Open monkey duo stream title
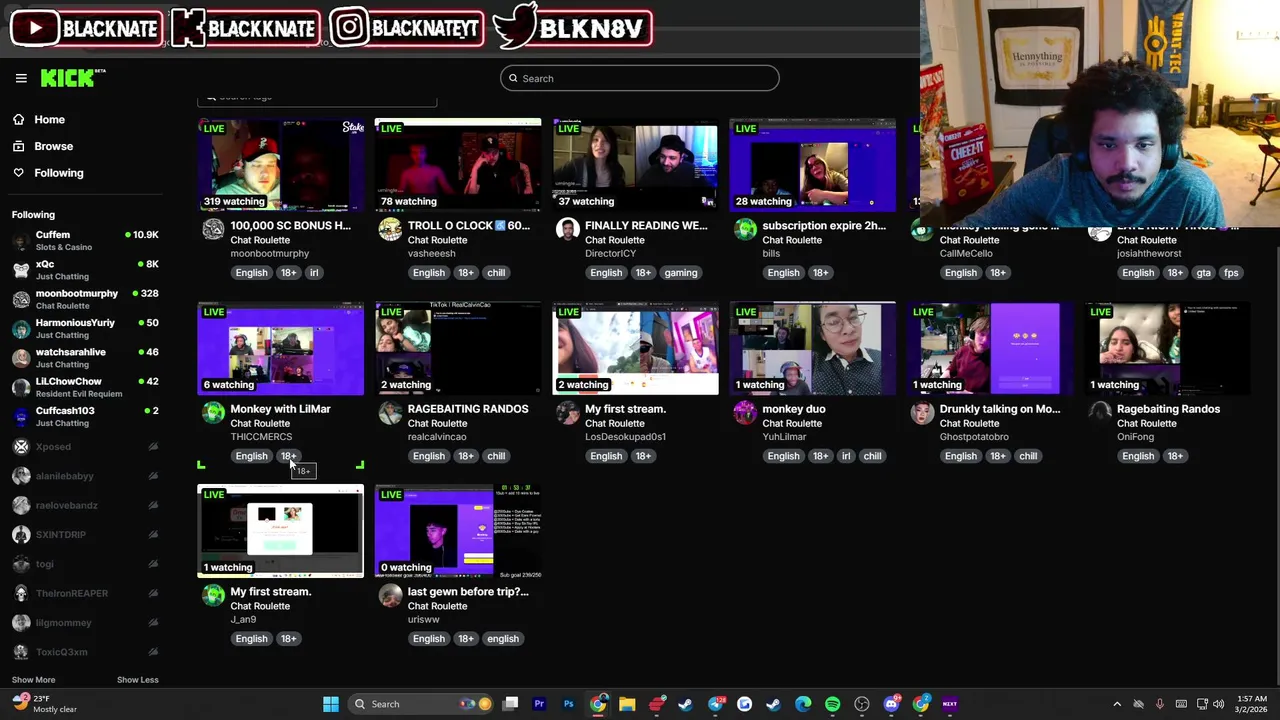This screenshot has height=720, width=1280. (x=793, y=409)
